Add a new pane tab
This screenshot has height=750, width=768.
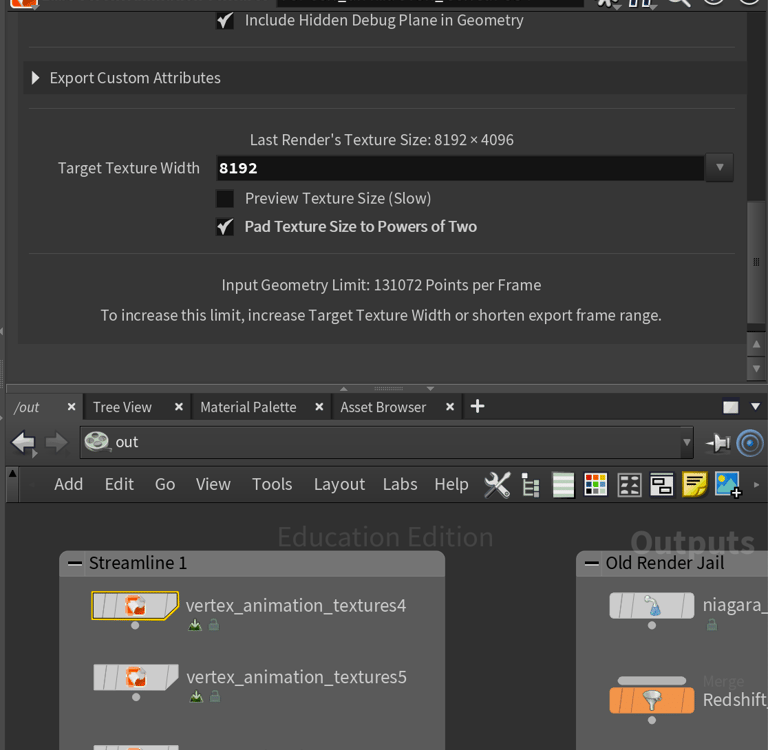478,406
